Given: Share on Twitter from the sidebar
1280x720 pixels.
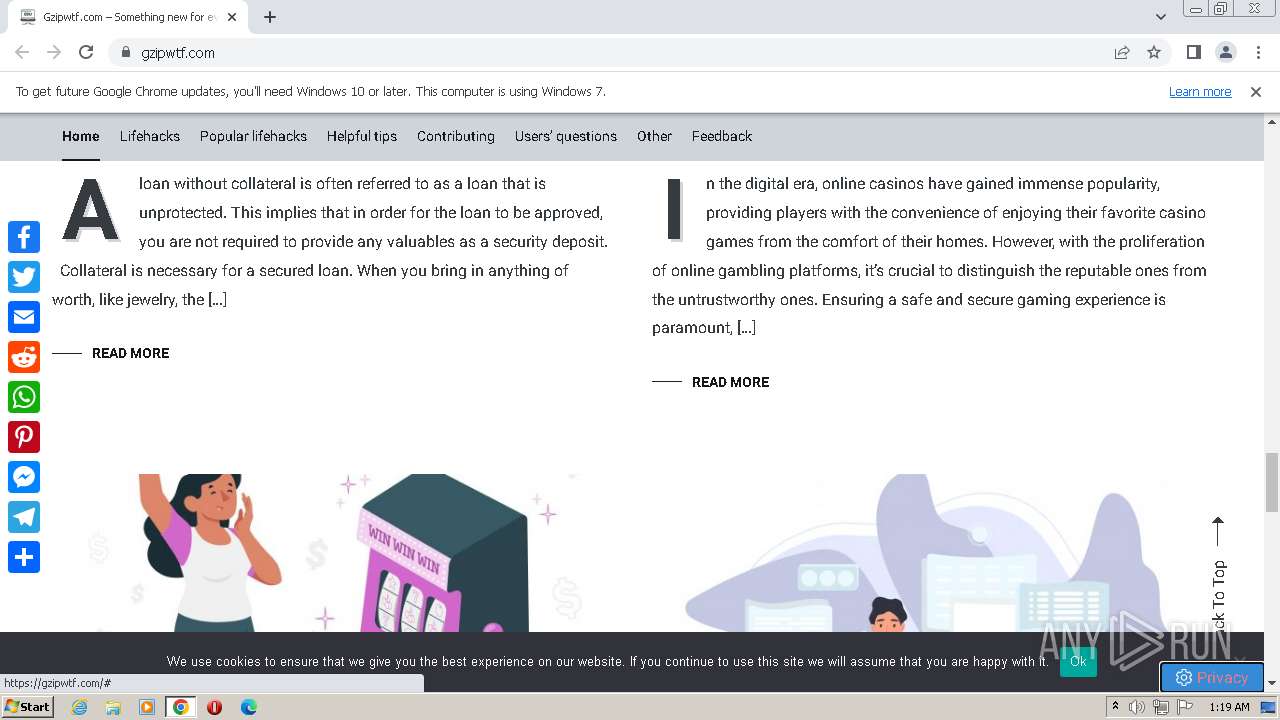Looking at the screenshot, I should tap(24, 277).
